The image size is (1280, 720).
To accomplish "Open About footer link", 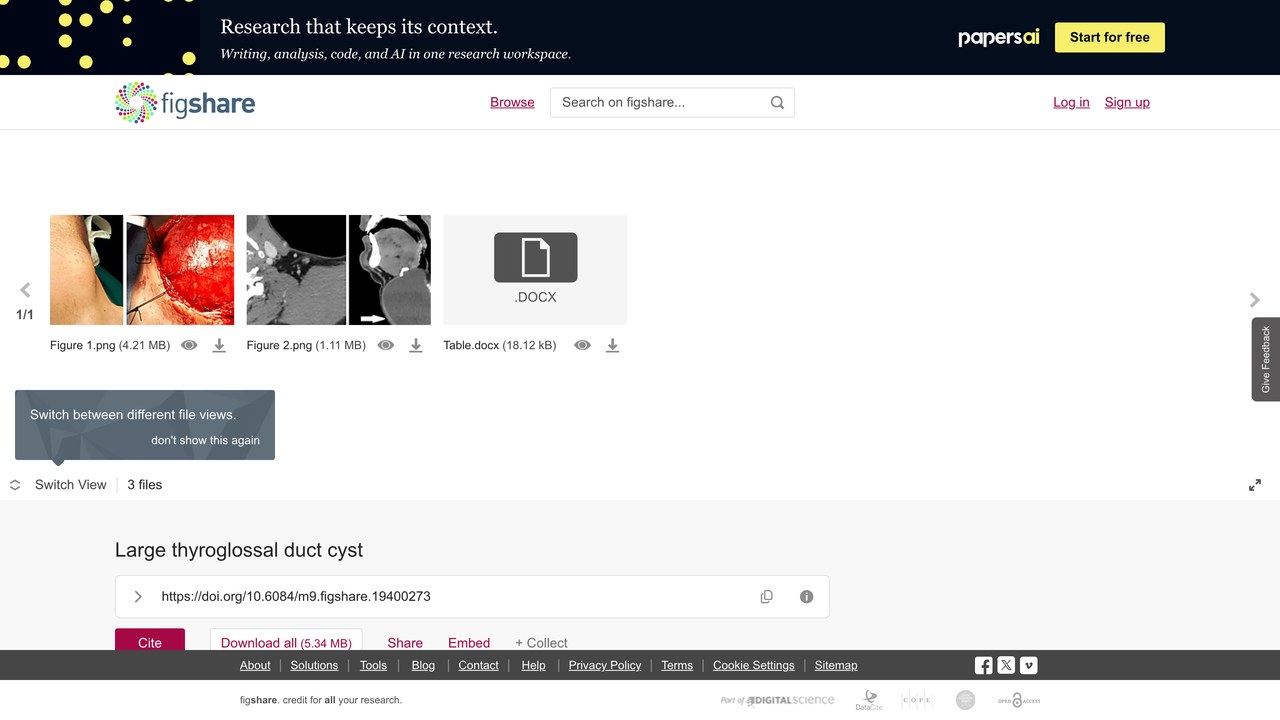I will [255, 665].
